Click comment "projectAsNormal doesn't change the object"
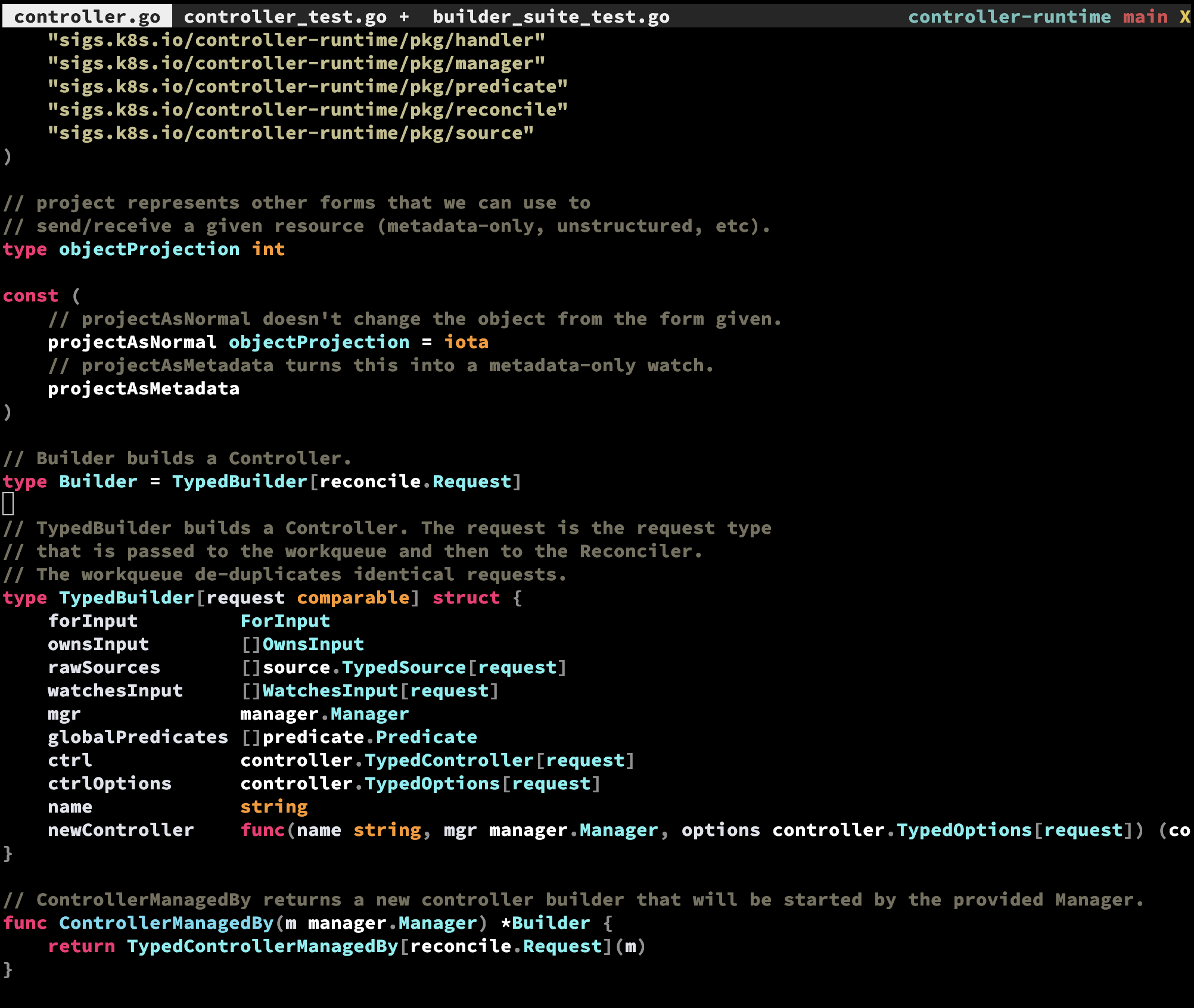 coord(415,319)
